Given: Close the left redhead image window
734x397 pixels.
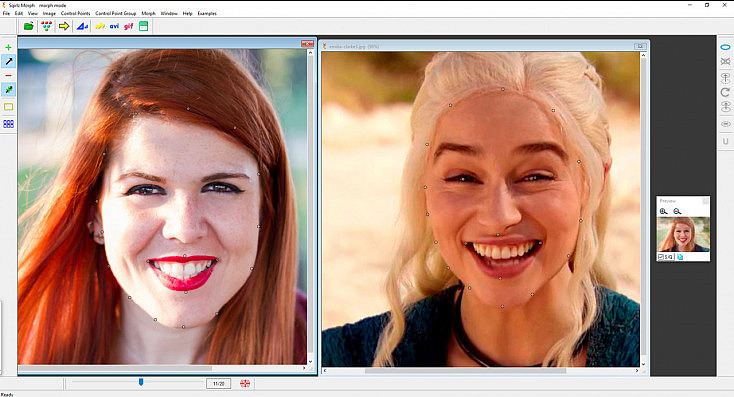Looking at the screenshot, I should (307, 44).
